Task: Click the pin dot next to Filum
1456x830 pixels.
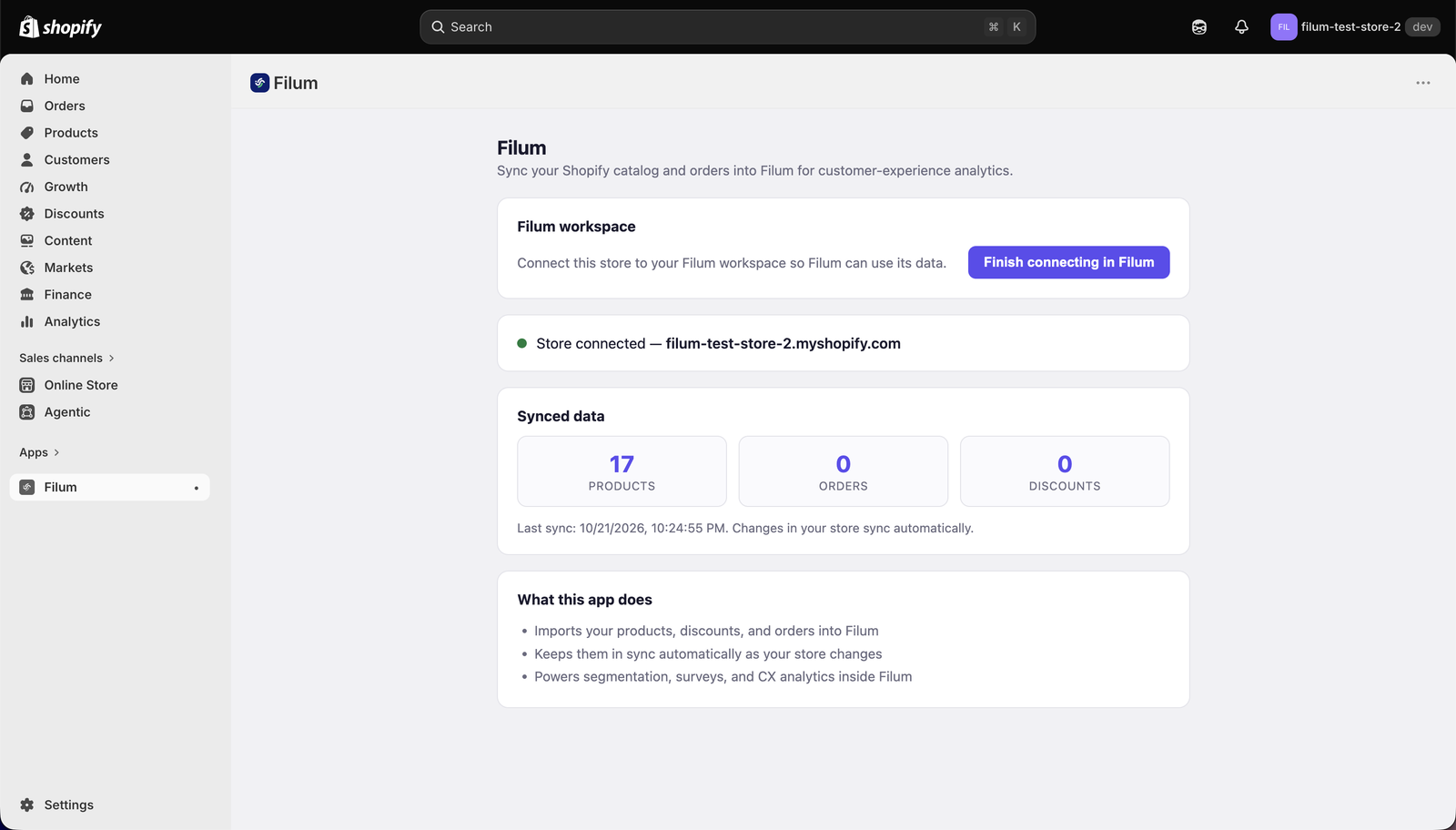Action: 196,488
